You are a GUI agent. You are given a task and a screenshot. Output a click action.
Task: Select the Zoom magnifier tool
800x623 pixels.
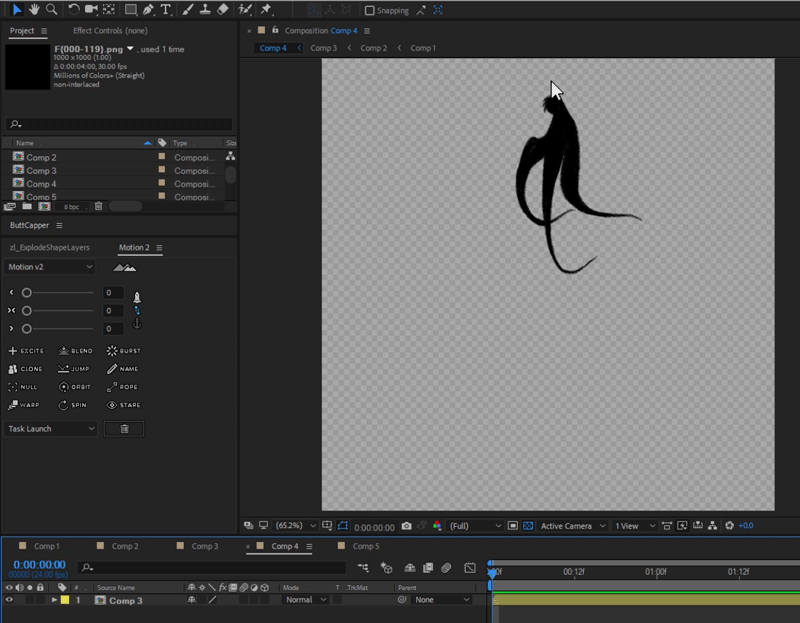click(x=51, y=9)
